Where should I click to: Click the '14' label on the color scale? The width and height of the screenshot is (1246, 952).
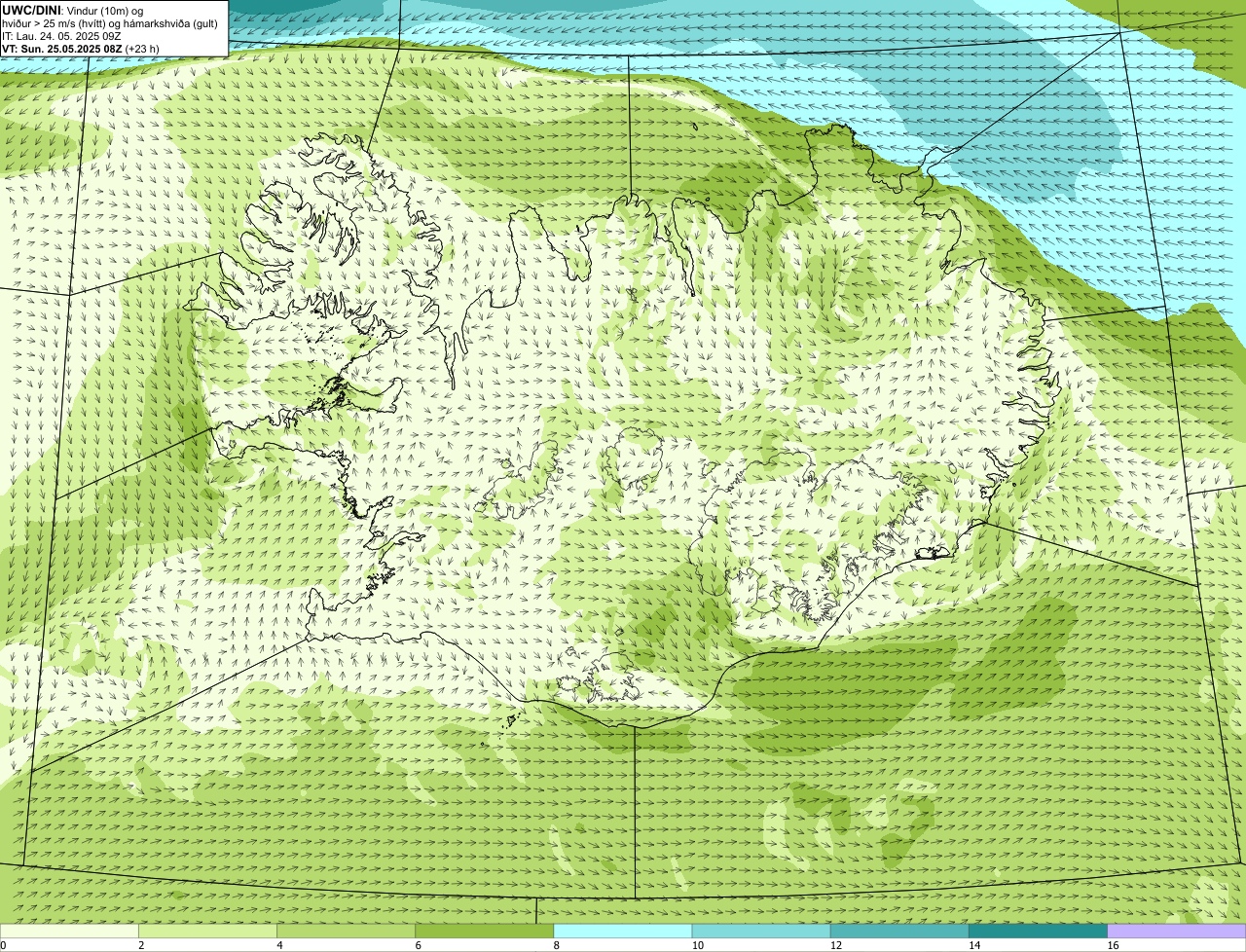click(x=973, y=945)
